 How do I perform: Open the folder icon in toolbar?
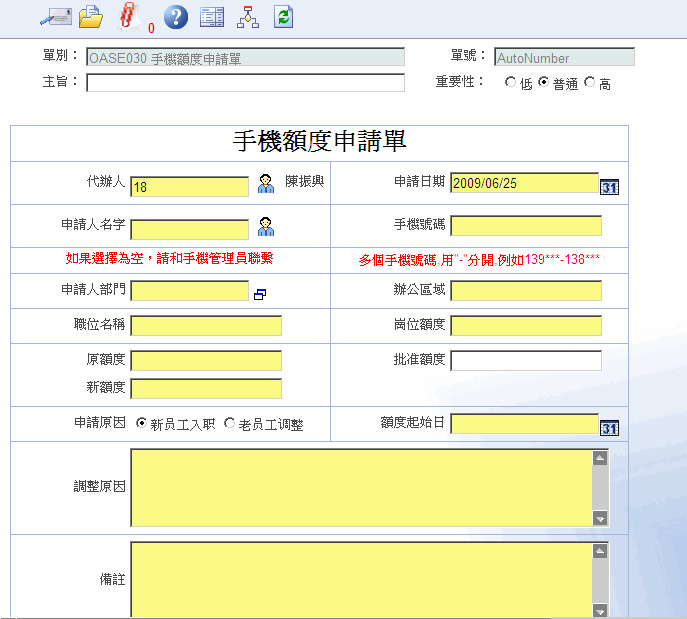[91, 16]
